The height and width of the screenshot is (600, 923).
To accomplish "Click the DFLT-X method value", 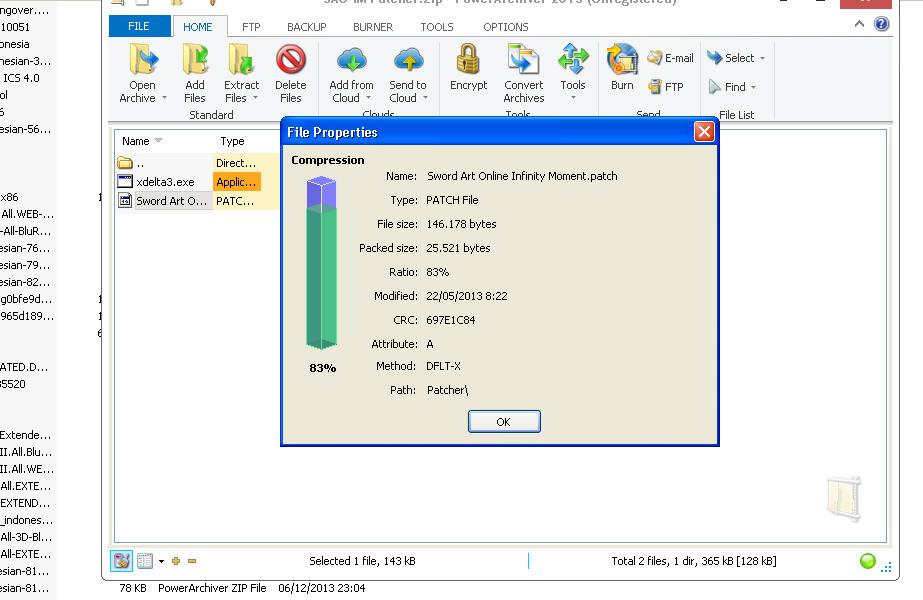I will click(x=444, y=366).
